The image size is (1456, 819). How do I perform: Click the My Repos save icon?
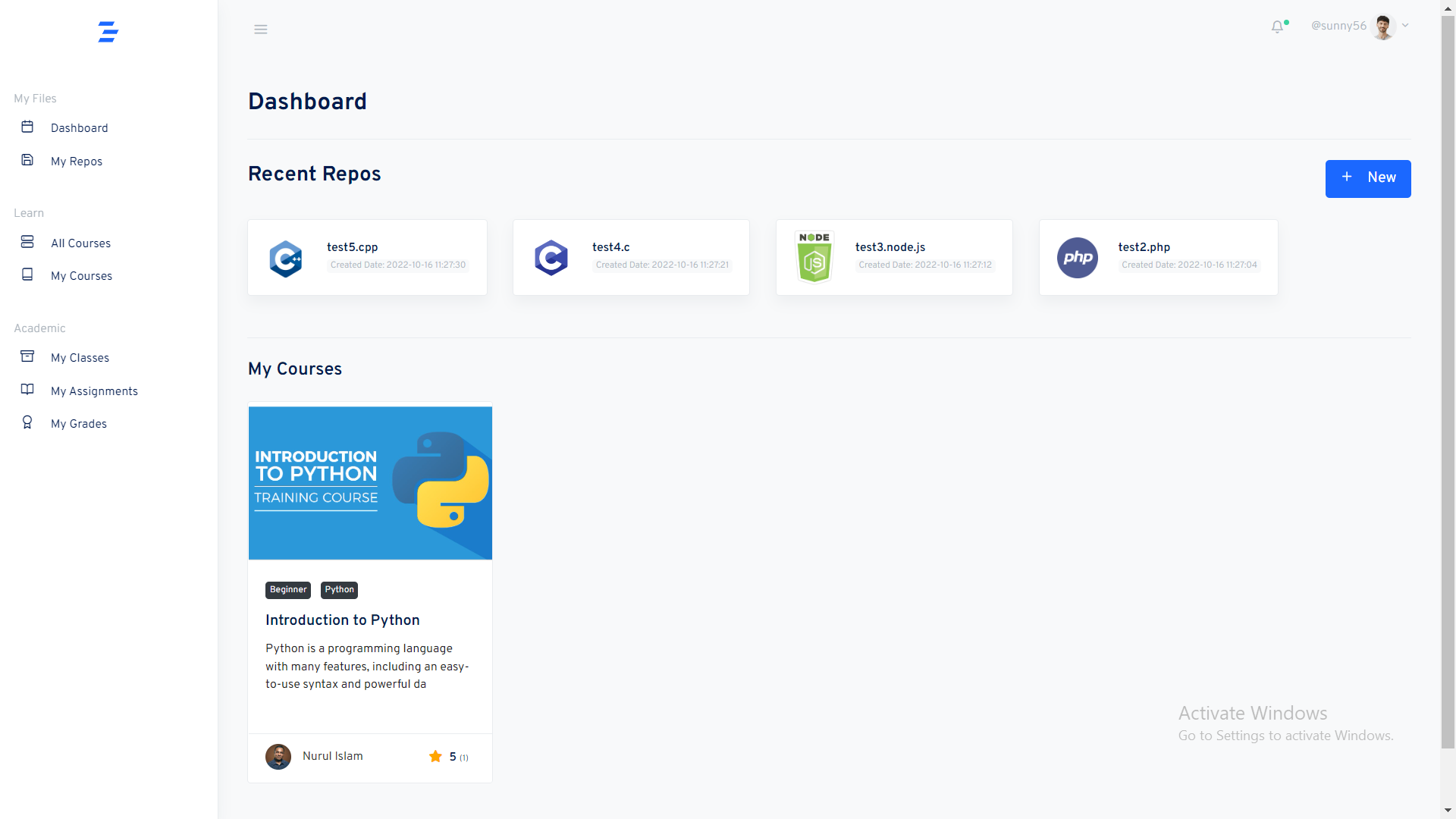27,160
